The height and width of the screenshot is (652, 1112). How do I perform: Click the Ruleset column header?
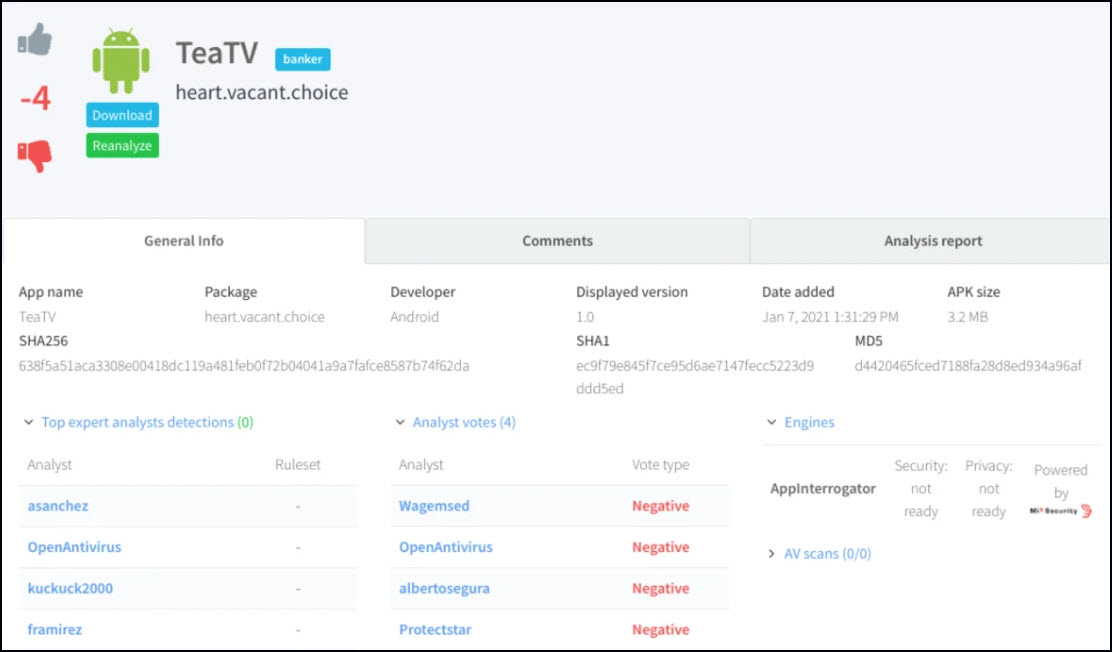coord(298,465)
